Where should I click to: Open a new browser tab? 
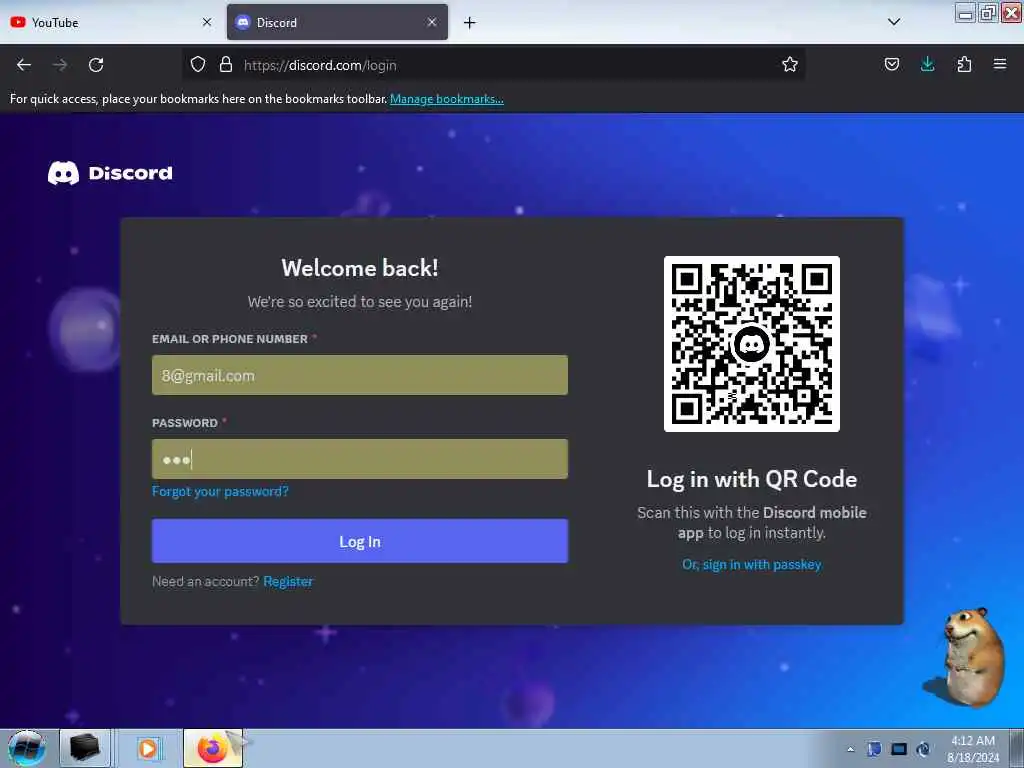[469, 23]
